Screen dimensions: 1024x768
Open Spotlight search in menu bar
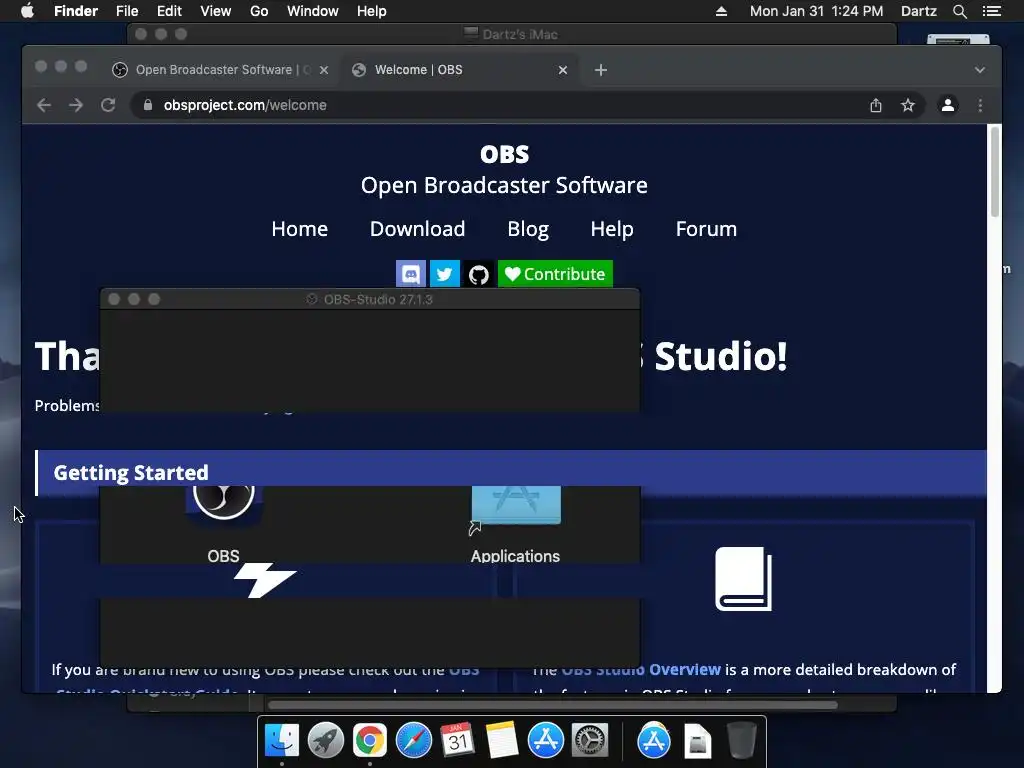(x=959, y=11)
